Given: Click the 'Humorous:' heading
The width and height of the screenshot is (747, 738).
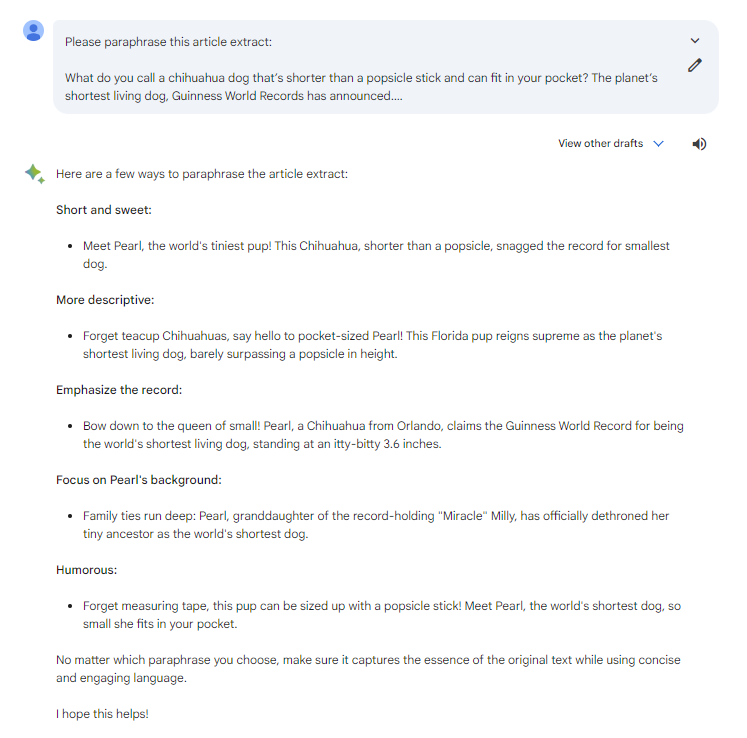Looking at the screenshot, I should click(87, 570).
